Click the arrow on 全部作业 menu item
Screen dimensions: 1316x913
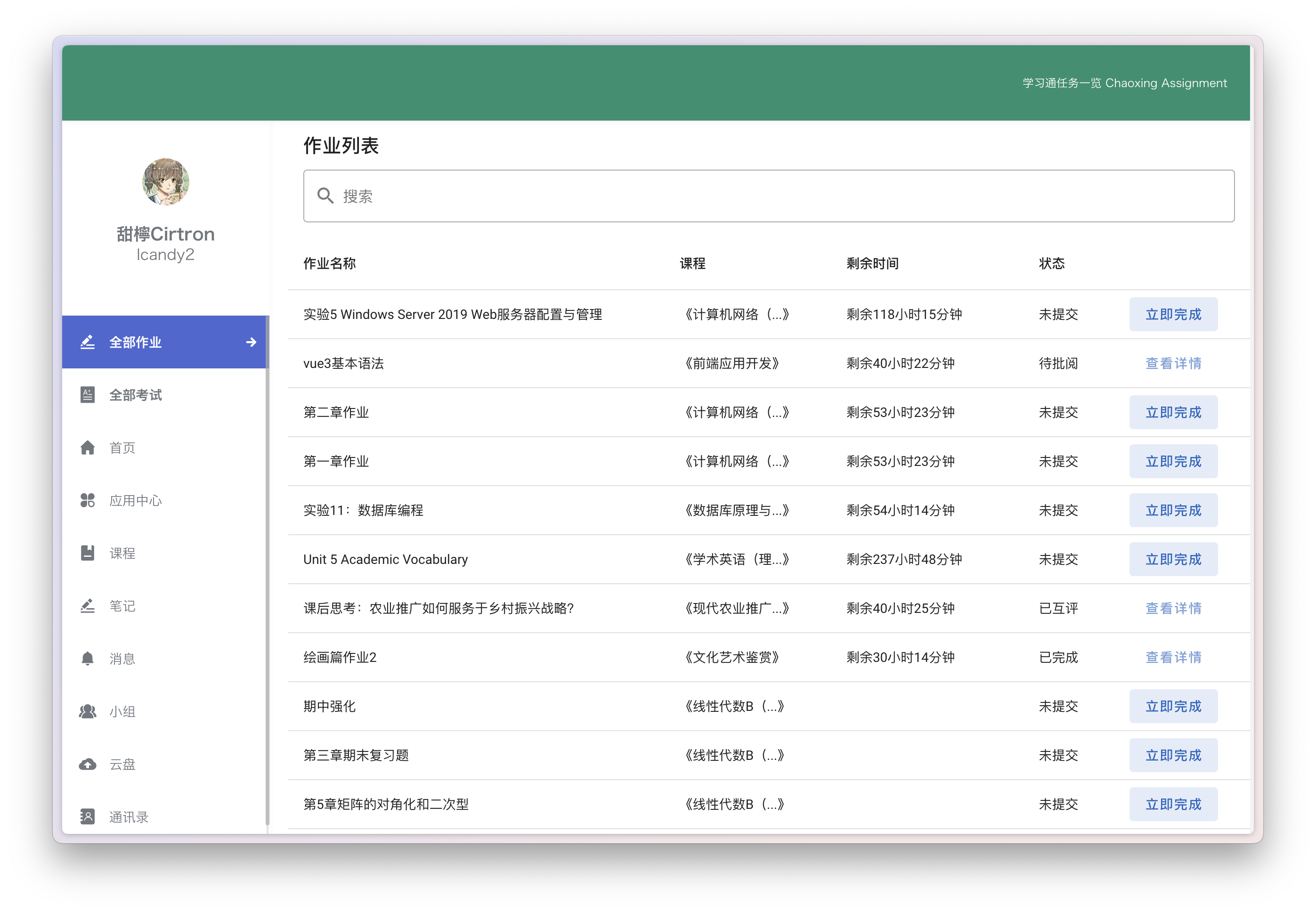coord(251,342)
